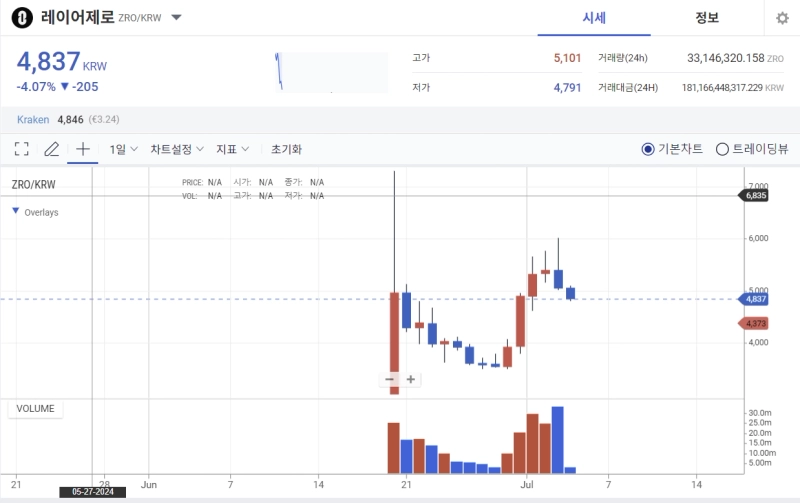Select the 기본차트 radio option
This screenshot has height=503, width=800.
click(648, 149)
